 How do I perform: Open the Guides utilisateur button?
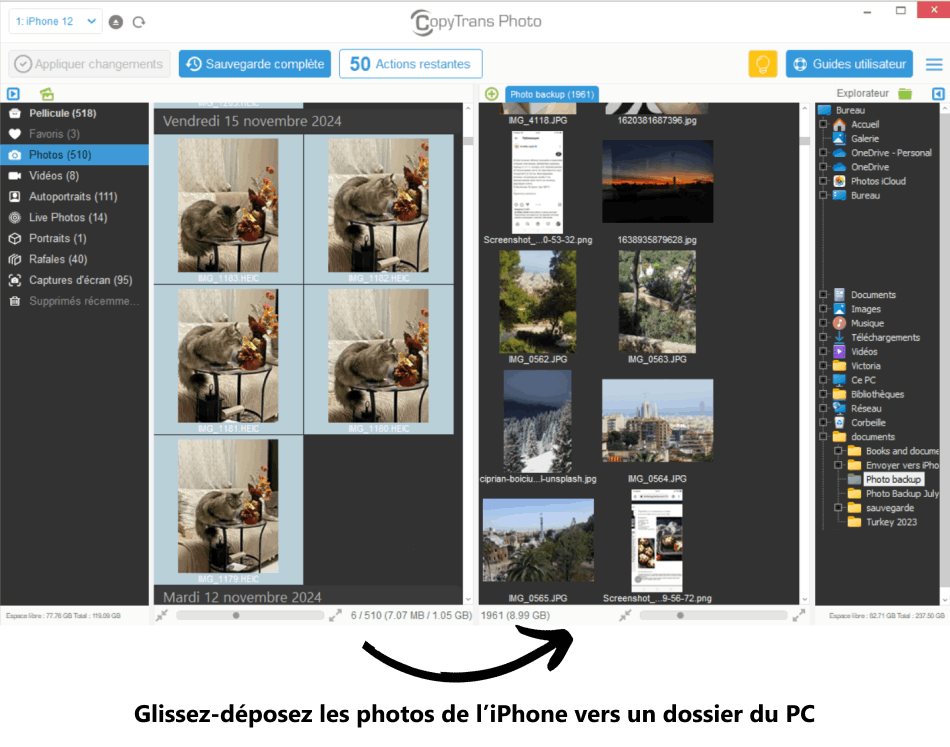(x=849, y=64)
